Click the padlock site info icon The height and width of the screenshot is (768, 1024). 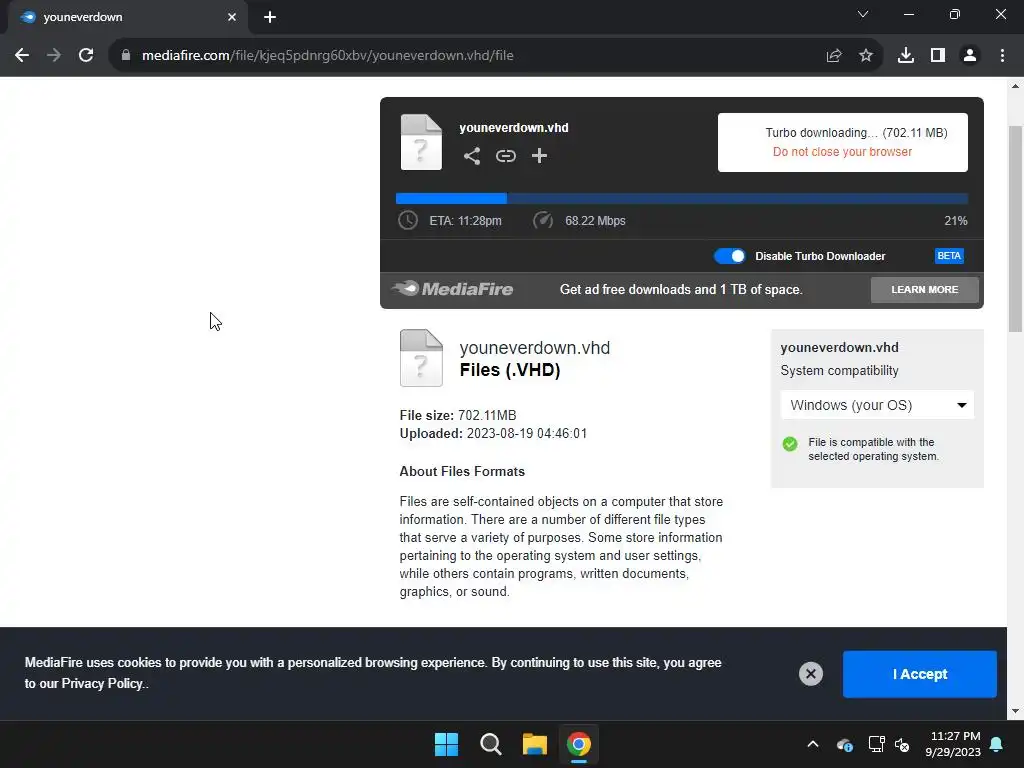tap(126, 56)
